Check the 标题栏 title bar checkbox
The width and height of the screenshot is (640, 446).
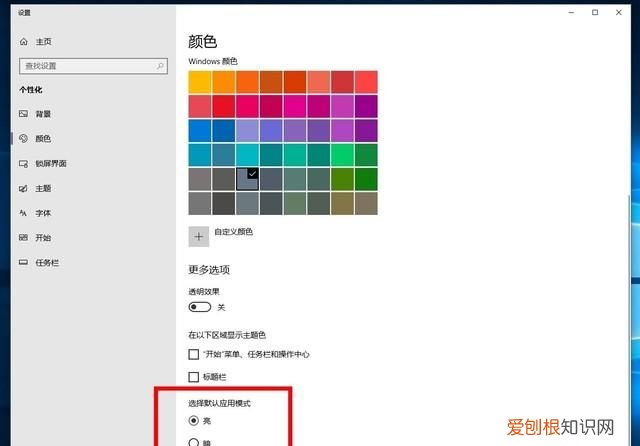point(194,377)
